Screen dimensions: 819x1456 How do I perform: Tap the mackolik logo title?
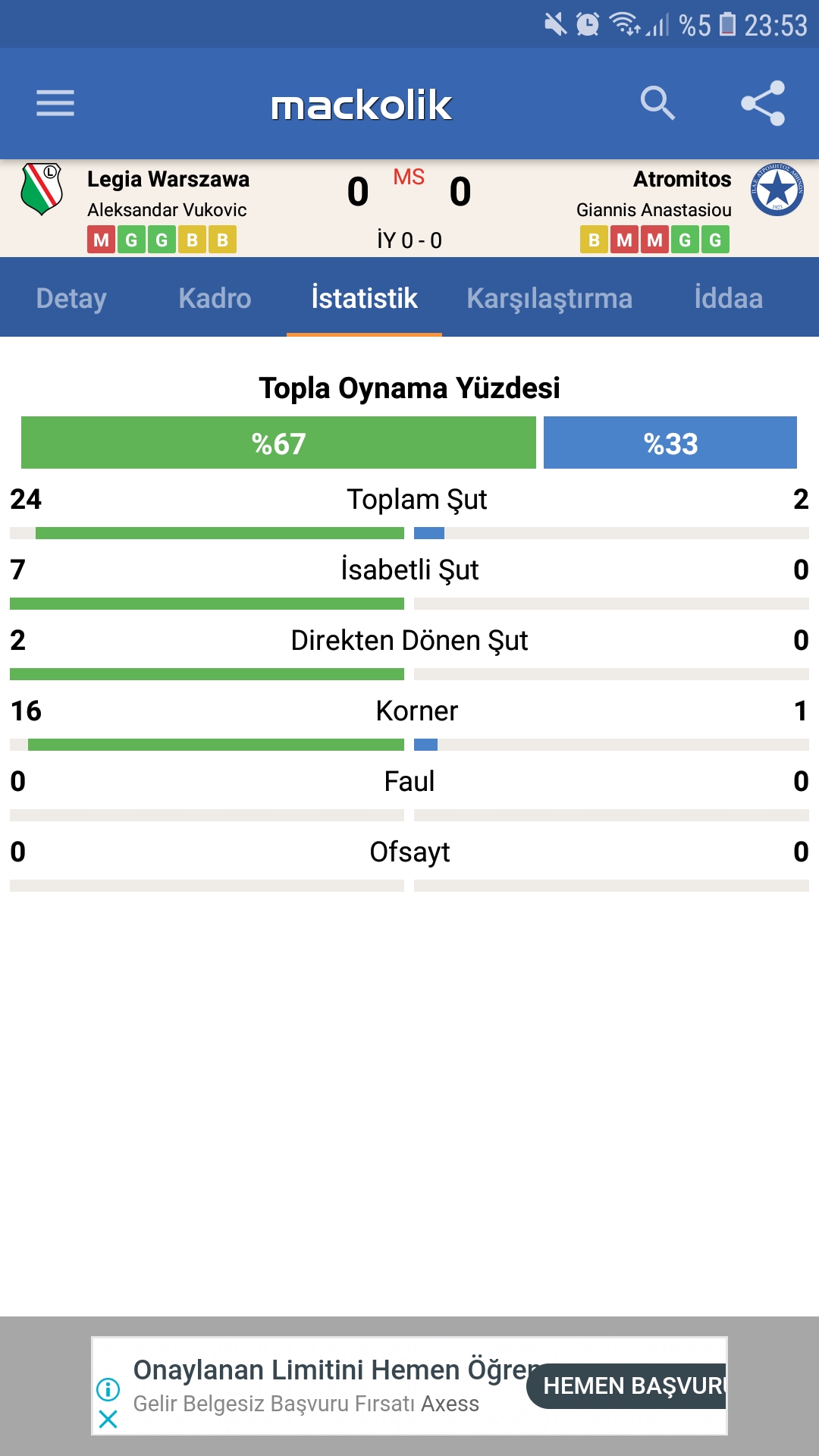362,105
